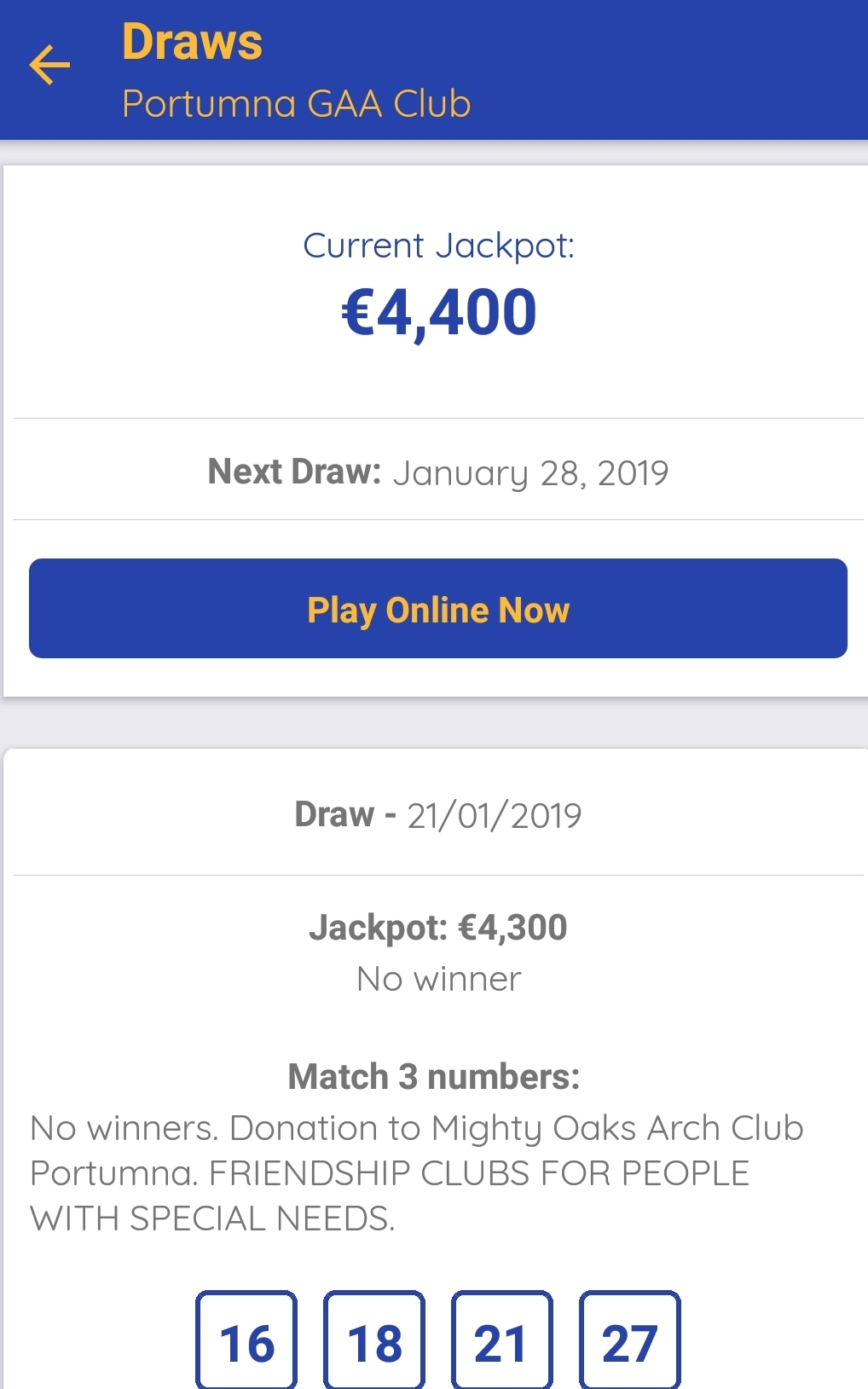This screenshot has width=868, height=1389.
Task: Select the Portumna GAA Club subtitle
Action: tap(296, 104)
